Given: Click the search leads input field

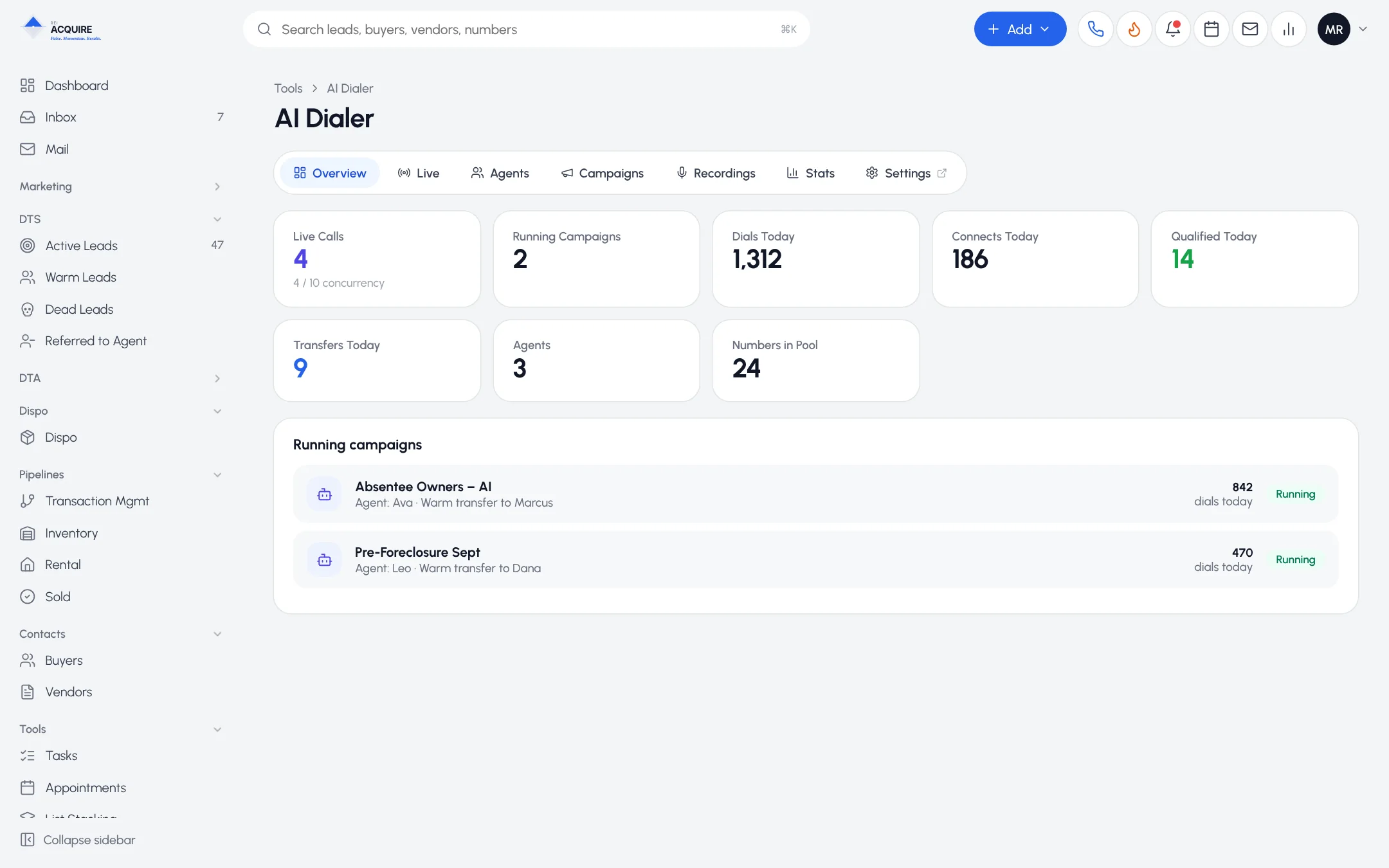Looking at the screenshot, I should [x=526, y=29].
